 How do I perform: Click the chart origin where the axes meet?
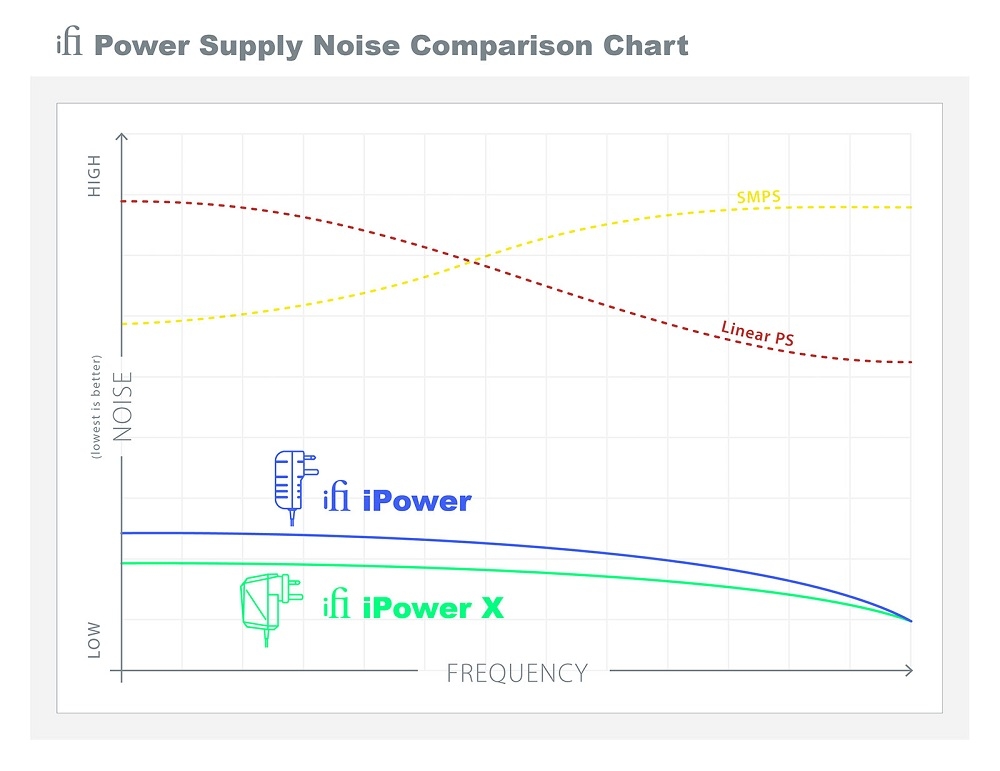pos(122,670)
